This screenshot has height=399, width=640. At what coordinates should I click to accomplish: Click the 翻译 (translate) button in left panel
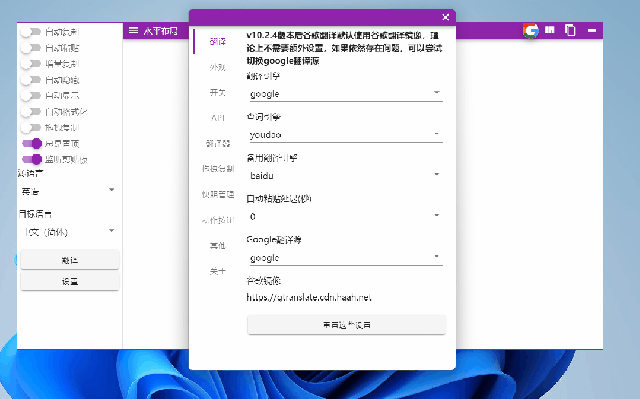tap(70, 260)
